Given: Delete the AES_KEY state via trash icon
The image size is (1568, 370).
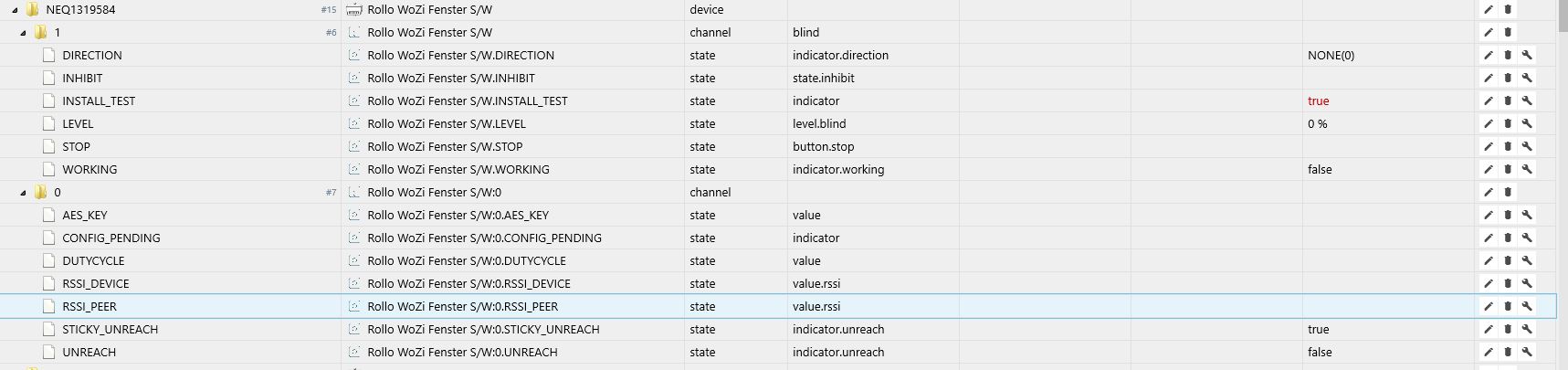Looking at the screenshot, I should tap(1508, 215).
